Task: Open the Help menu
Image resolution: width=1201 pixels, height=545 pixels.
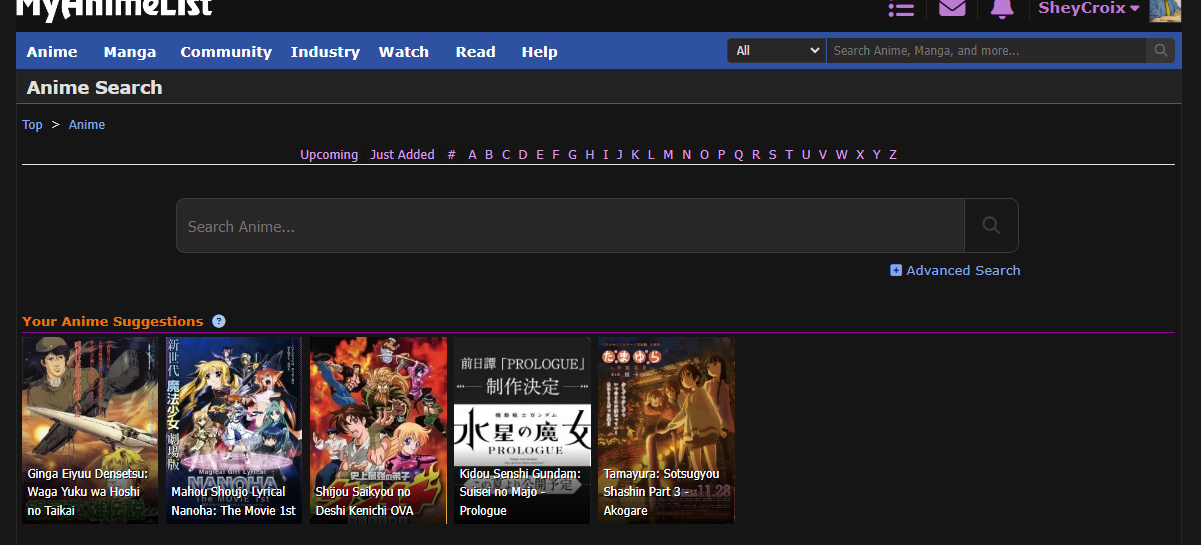Action: point(540,52)
